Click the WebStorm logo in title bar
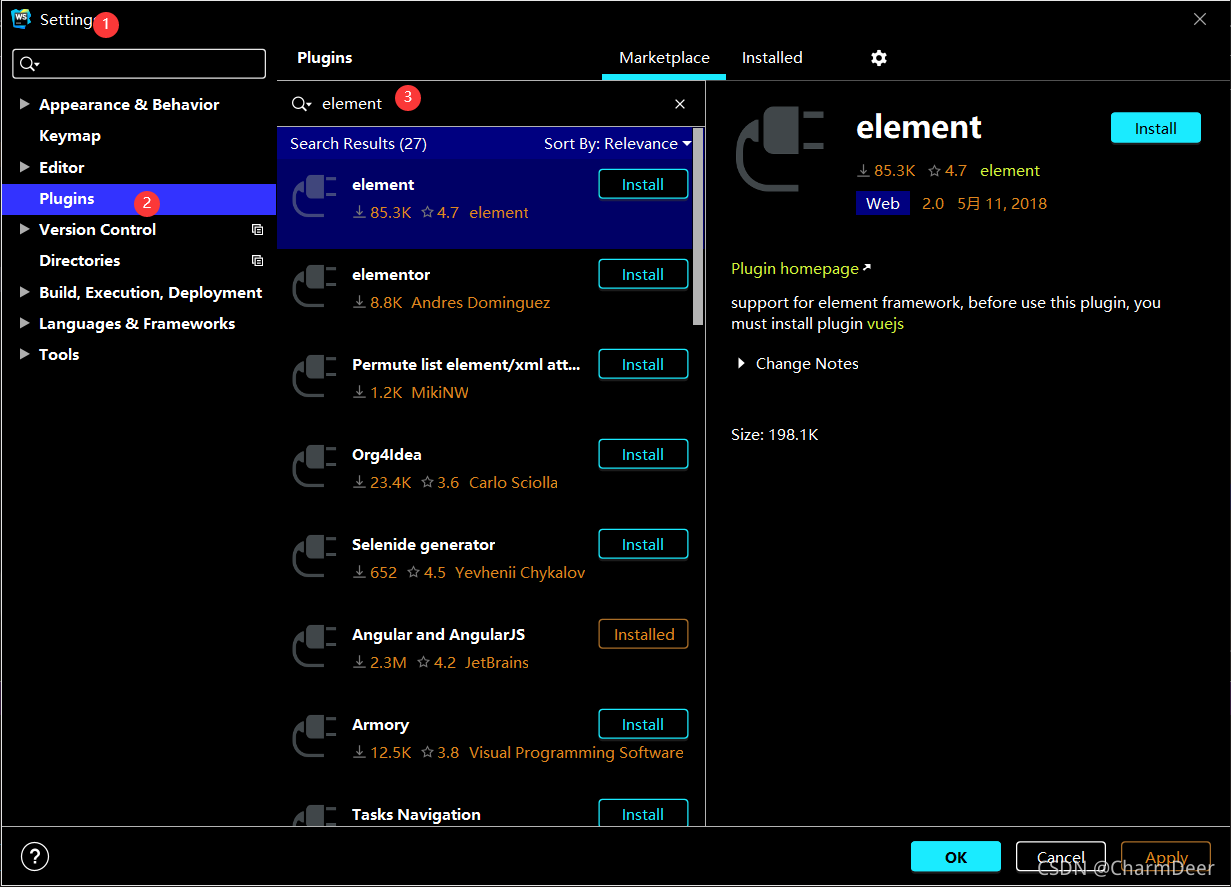 [x=21, y=19]
